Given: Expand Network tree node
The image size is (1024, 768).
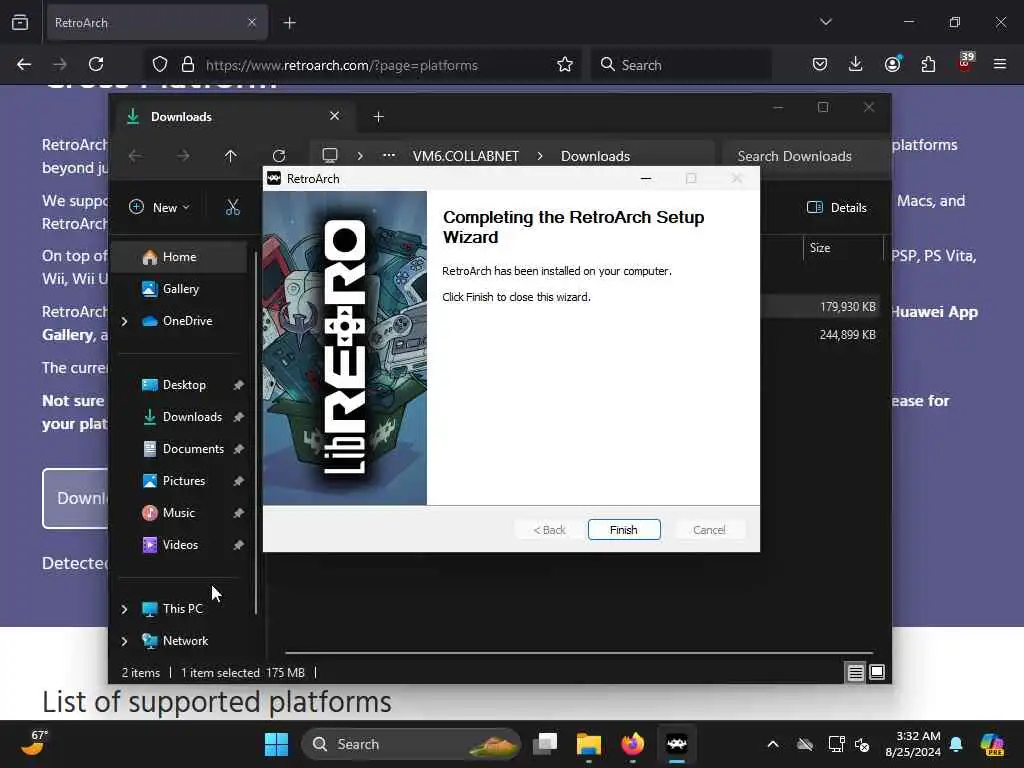Looking at the screenshot, I should (125, 641).
